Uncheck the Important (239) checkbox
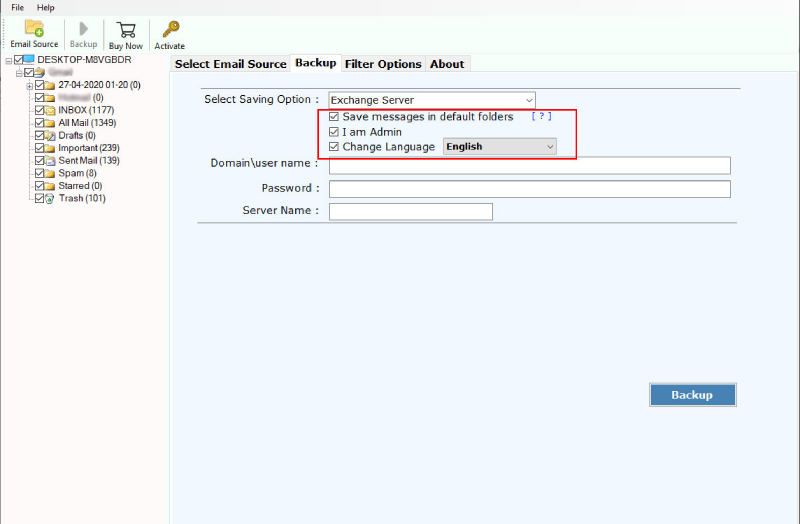 coord(39,148)
